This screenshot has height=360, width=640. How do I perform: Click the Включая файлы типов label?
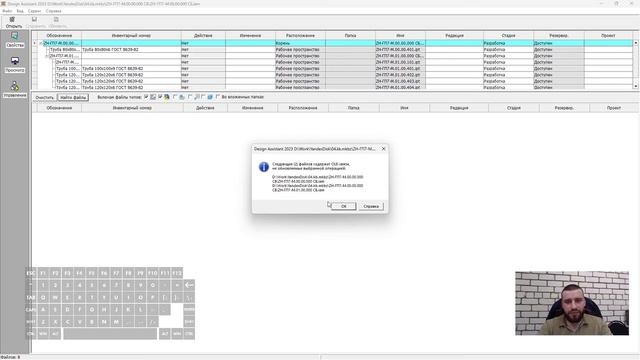(120, 97)
